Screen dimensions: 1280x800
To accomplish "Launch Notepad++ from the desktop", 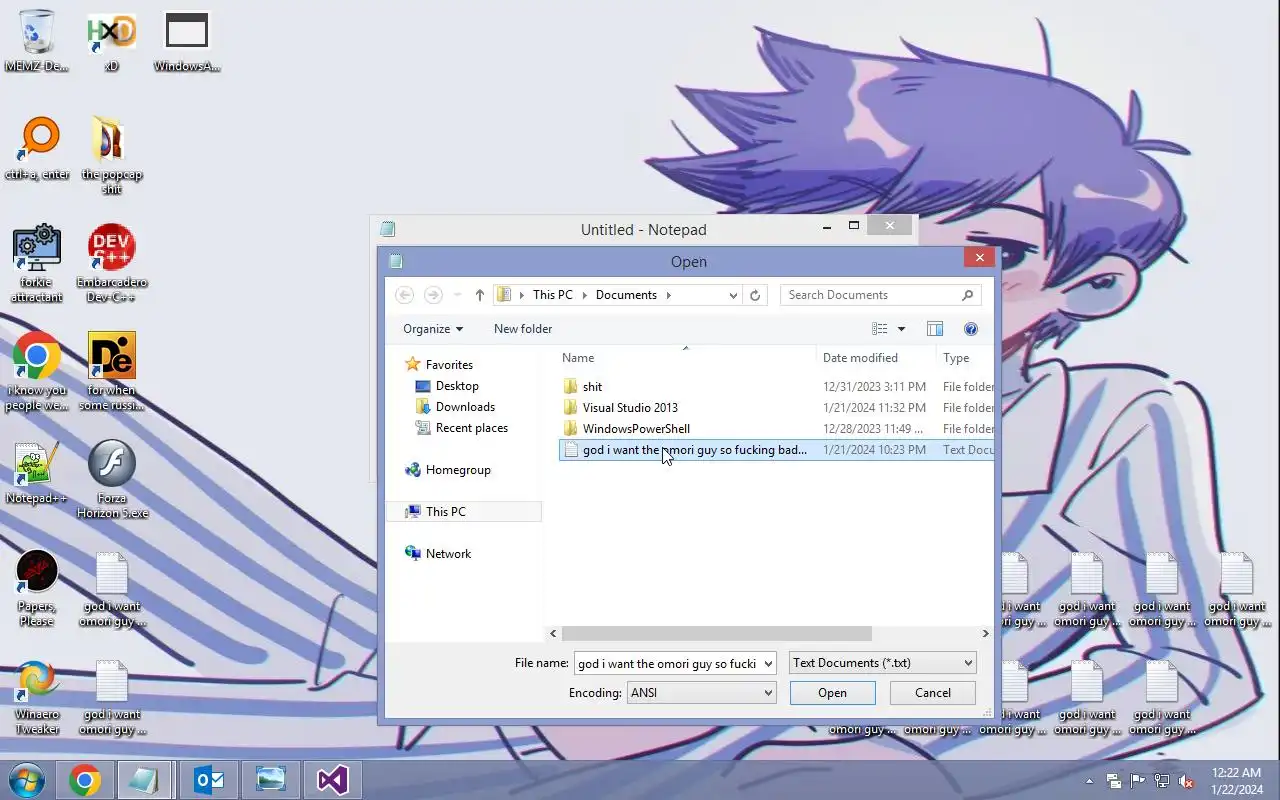I will (x=37, y=473).
